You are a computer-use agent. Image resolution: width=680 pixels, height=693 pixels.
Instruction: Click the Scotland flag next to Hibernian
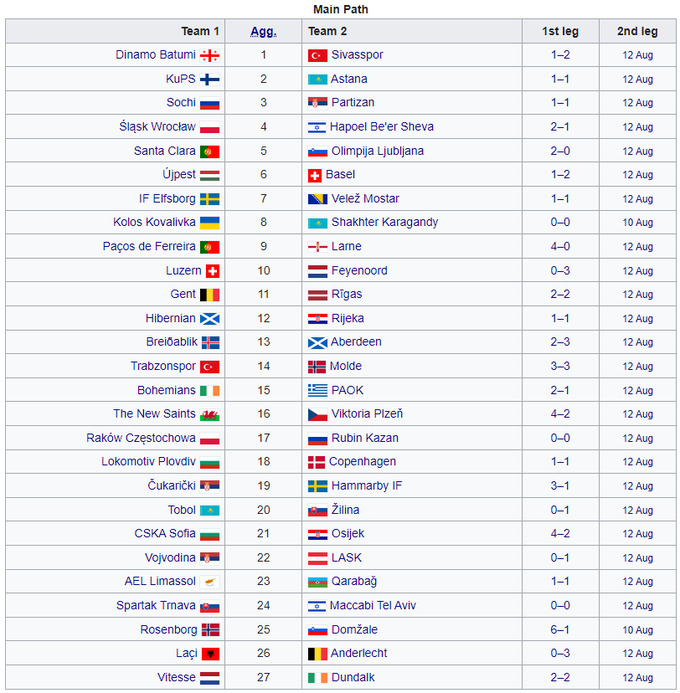click(x=210, y=319)
